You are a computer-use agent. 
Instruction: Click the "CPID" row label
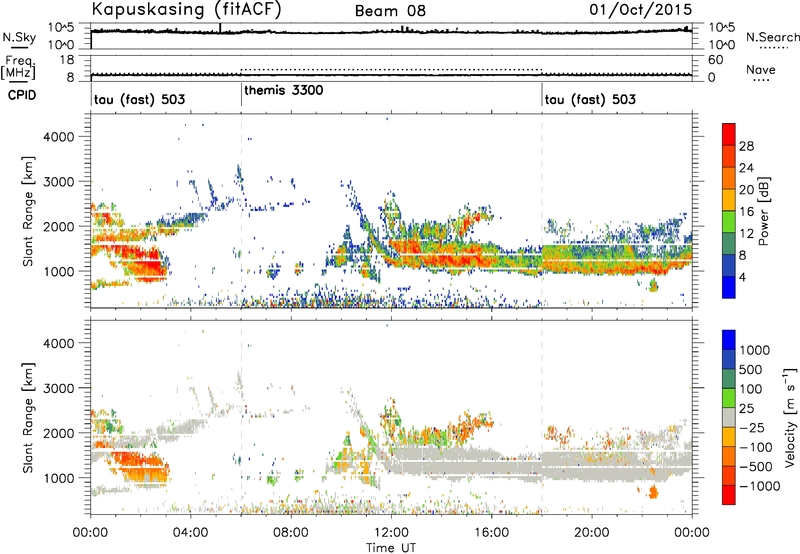tap(22, 95)
